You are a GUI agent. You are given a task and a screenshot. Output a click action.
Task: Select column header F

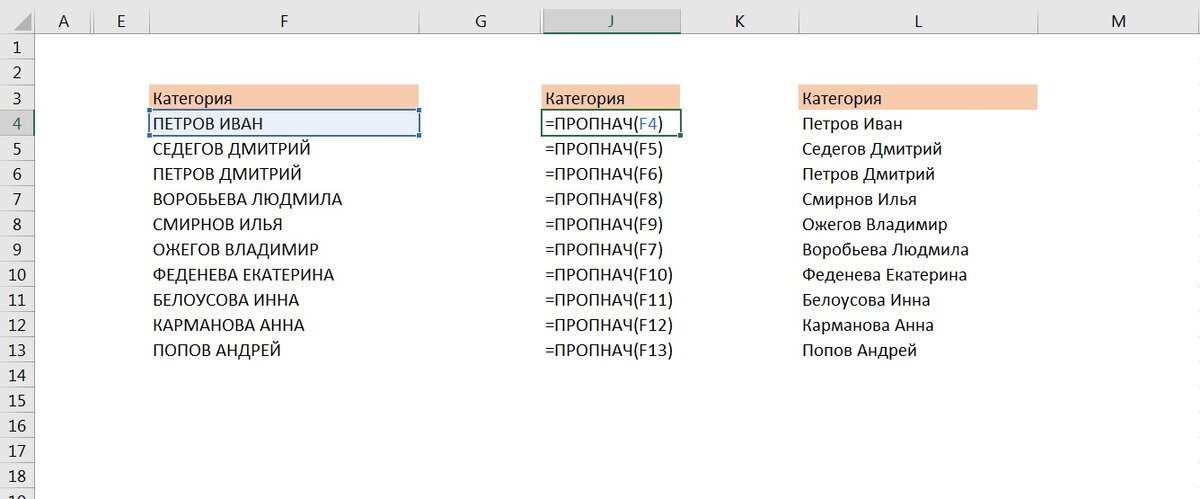pyautogui.click(x=284, y=21)
